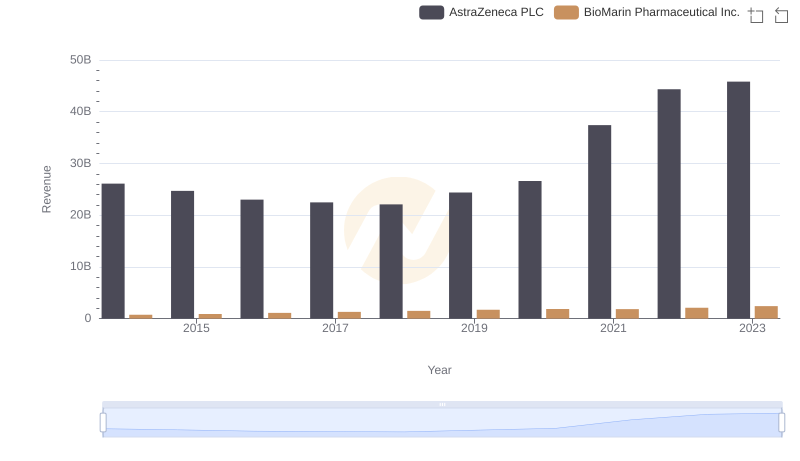Screen dimensions: 800x461
Task: Click BioMarin orange legend color swatch
Action: (x=566, y=12)
